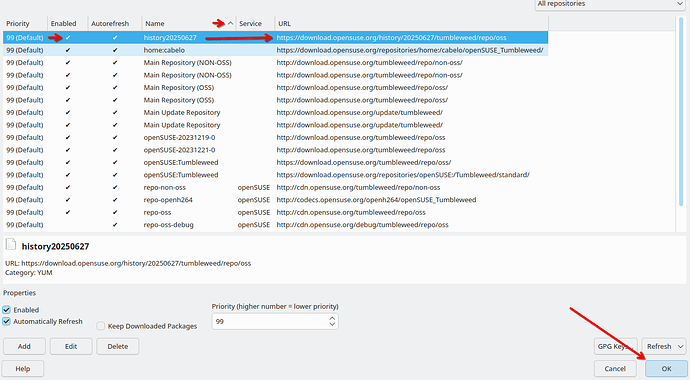
Task: Sort by the URL column header
Action: tap(411, 23)
